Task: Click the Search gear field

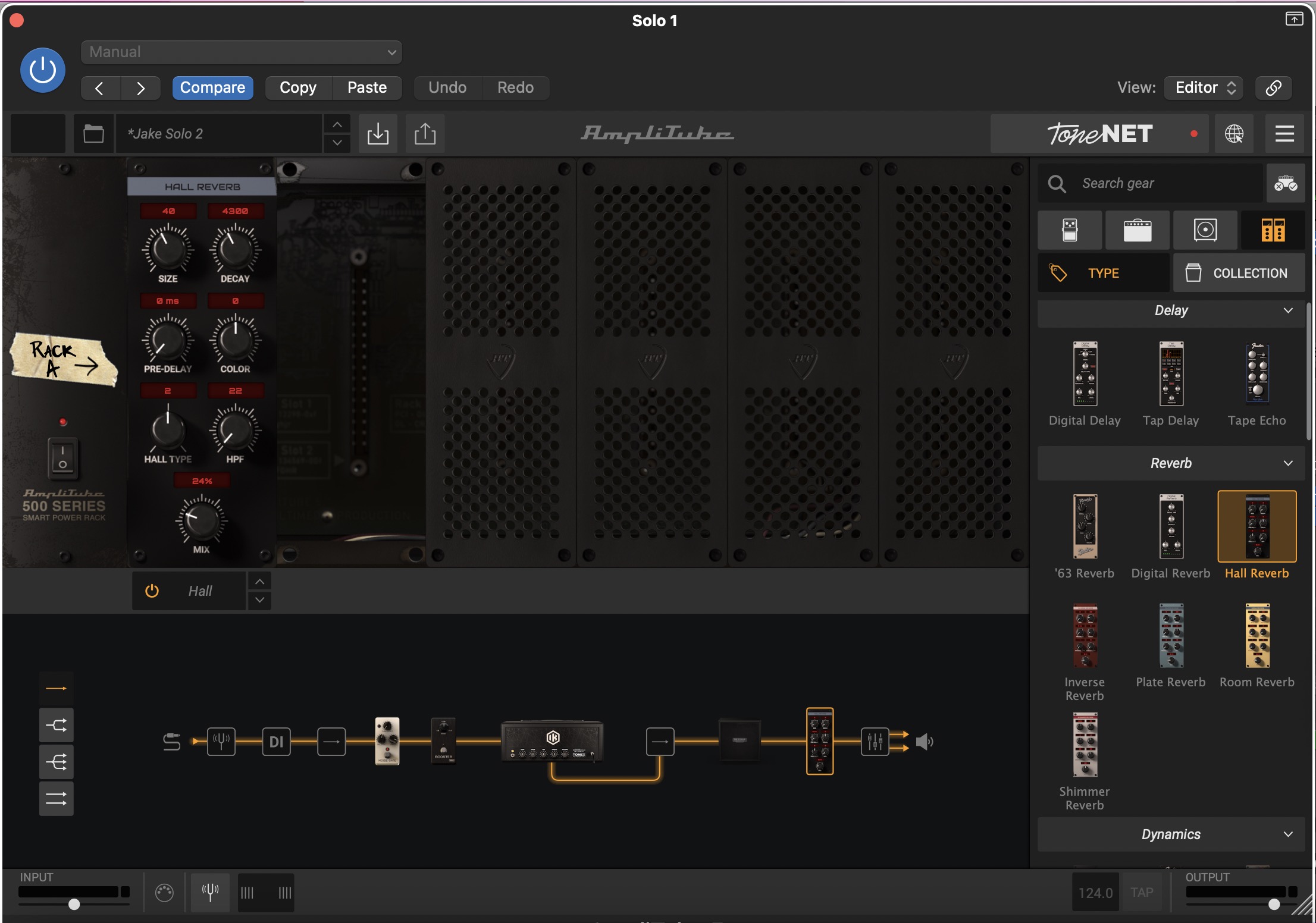Action: click(x=1151, y=183)
